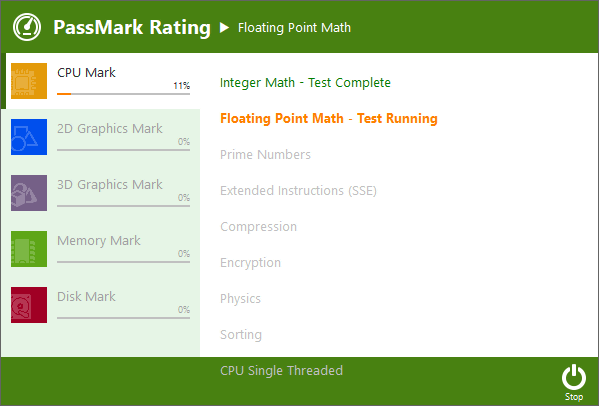Image resolution: width=599 pixels, height=406 pixels.
Task: Choose the Disk Mark section
Action: [x=100, y=305]
